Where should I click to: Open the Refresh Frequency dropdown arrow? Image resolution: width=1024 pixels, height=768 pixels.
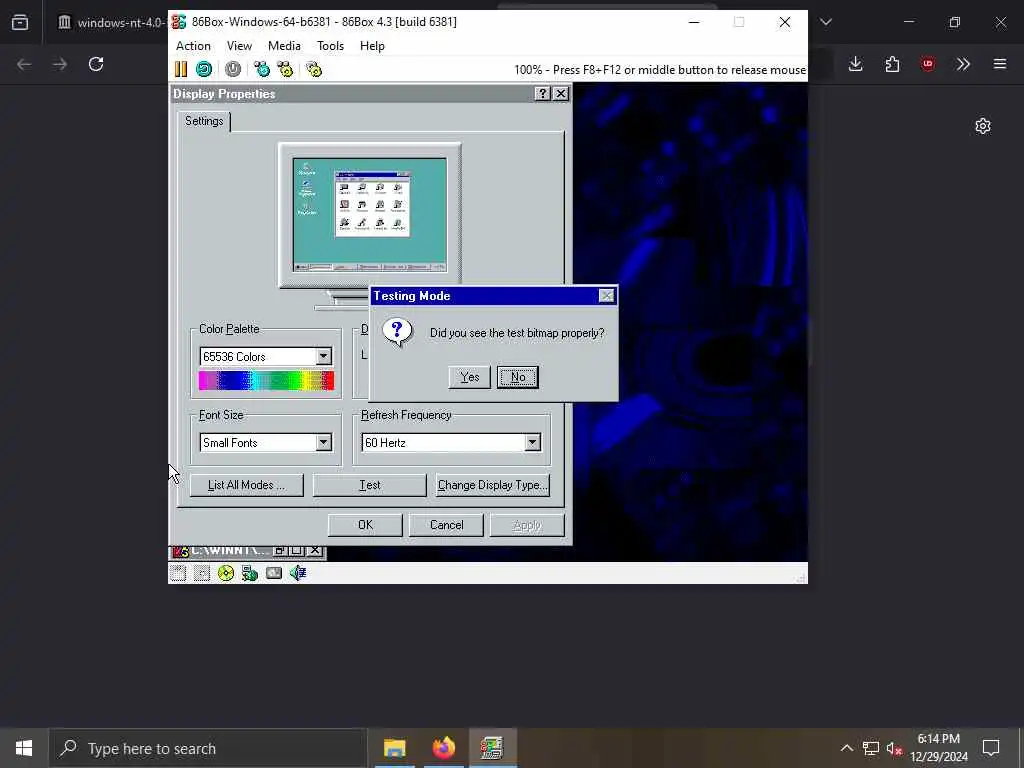[533, 443]
